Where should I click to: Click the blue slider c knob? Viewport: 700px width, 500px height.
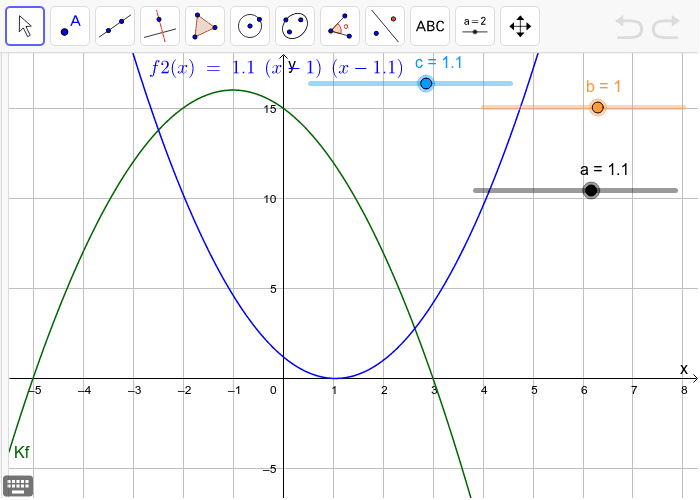(x=426, y=83)
